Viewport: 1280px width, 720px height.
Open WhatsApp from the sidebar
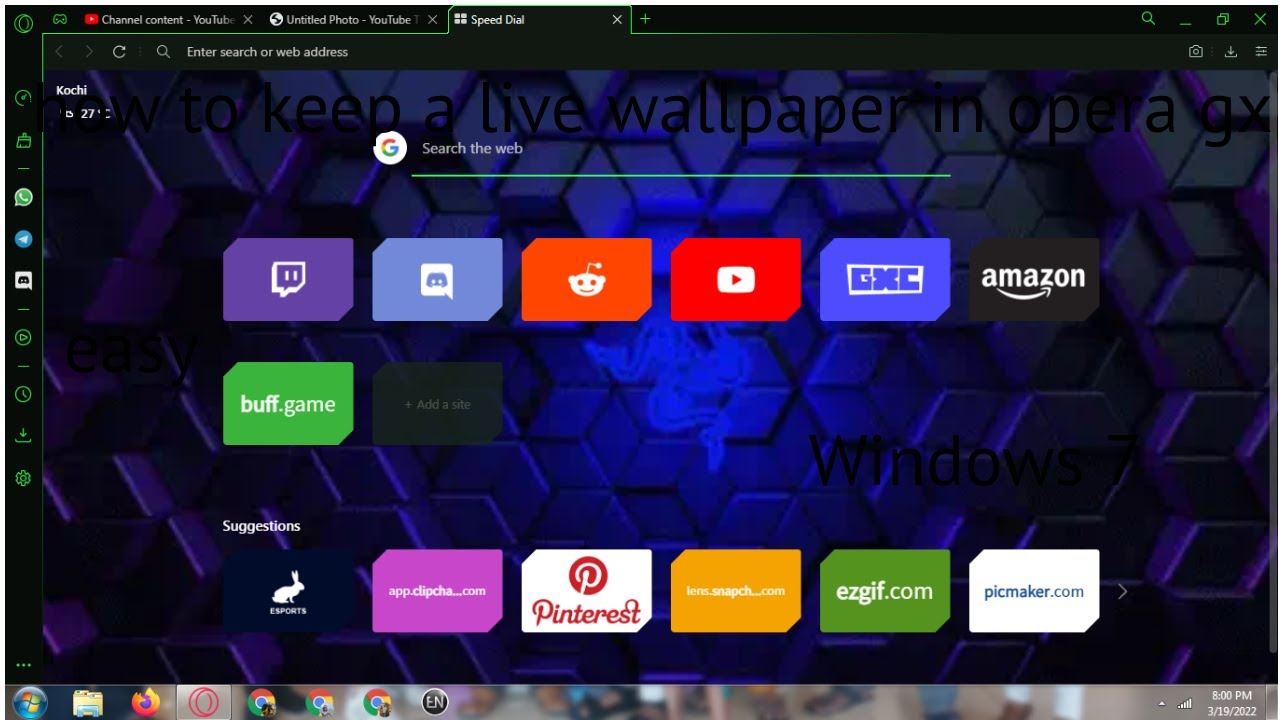point(23,197)
